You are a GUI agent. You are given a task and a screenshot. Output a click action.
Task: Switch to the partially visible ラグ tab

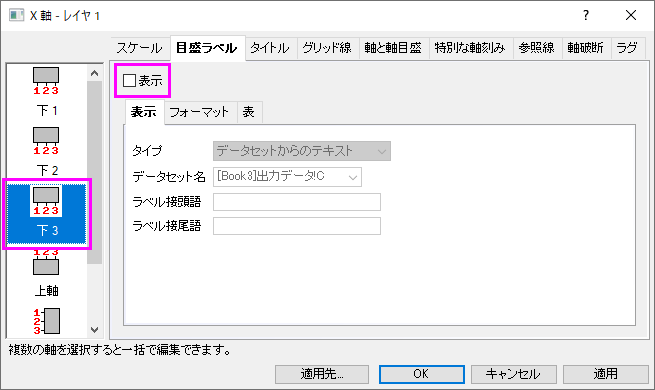pyautogui.click(x=628, y=48)
